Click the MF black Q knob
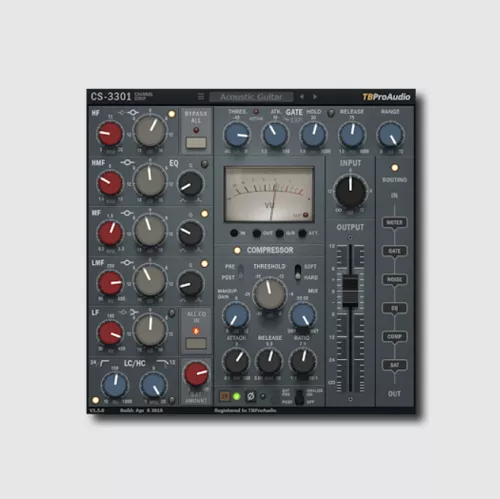Screen dimensions: 500x499 (190, 233)
